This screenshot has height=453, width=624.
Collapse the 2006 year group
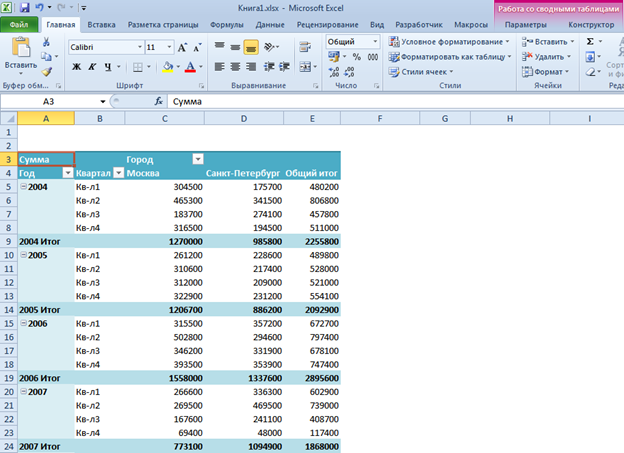click(x=23, y=325)
